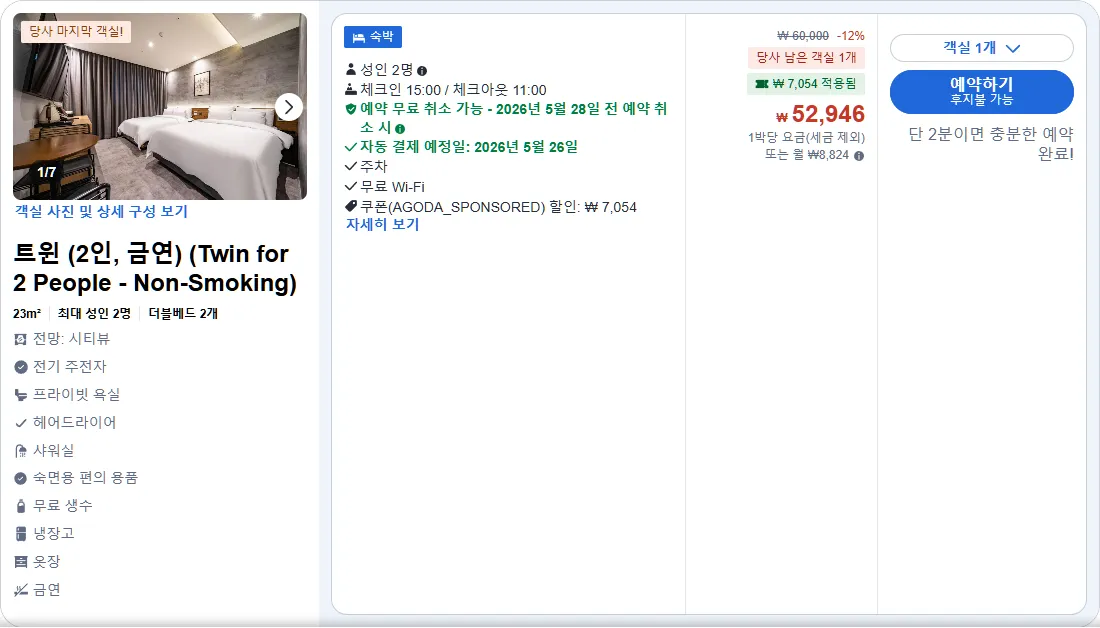This screenshot has height=628, width=1100.
Task: Click the info icon next to 월 ₩8,824
Action: coord(859,156)
